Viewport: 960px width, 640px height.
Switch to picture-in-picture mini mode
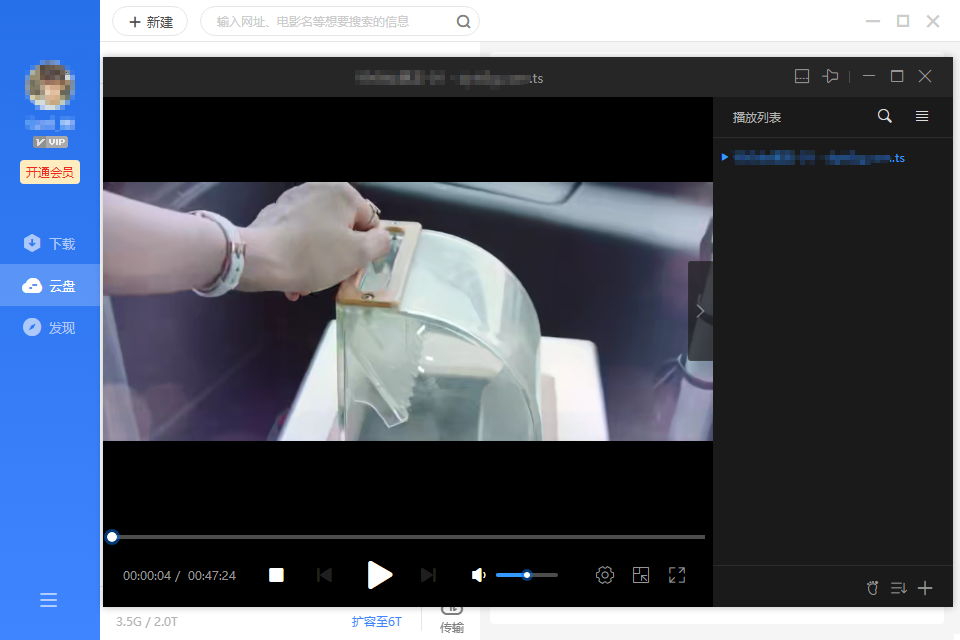point(641,575)
